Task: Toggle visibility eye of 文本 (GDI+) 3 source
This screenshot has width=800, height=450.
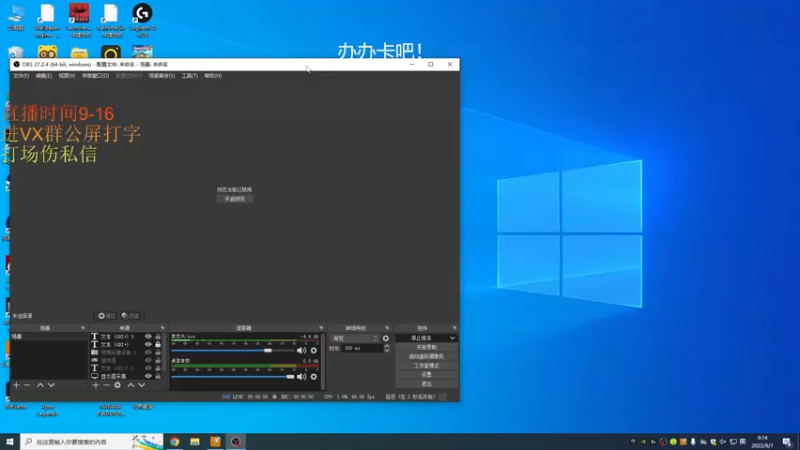Action: click(148, 337)
